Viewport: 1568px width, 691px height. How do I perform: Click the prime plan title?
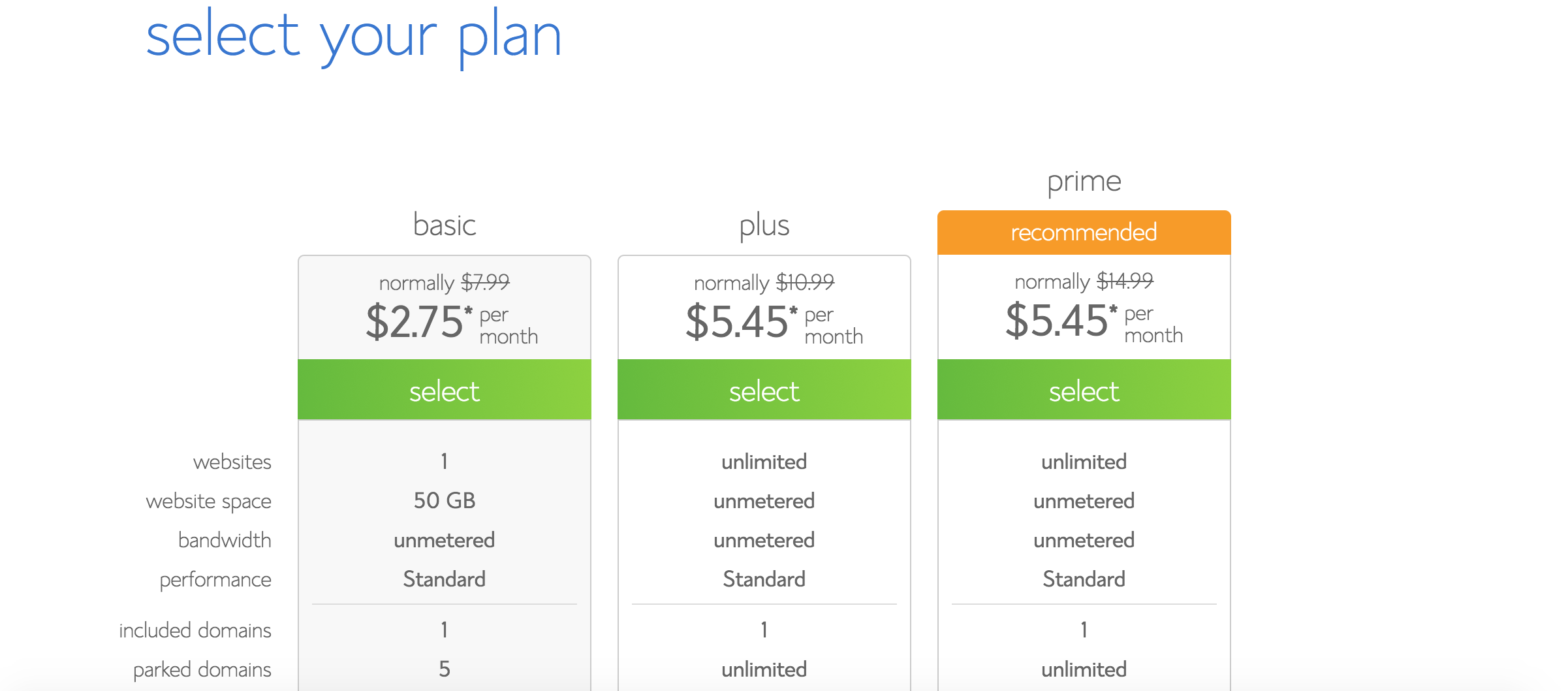(1084, 182)
